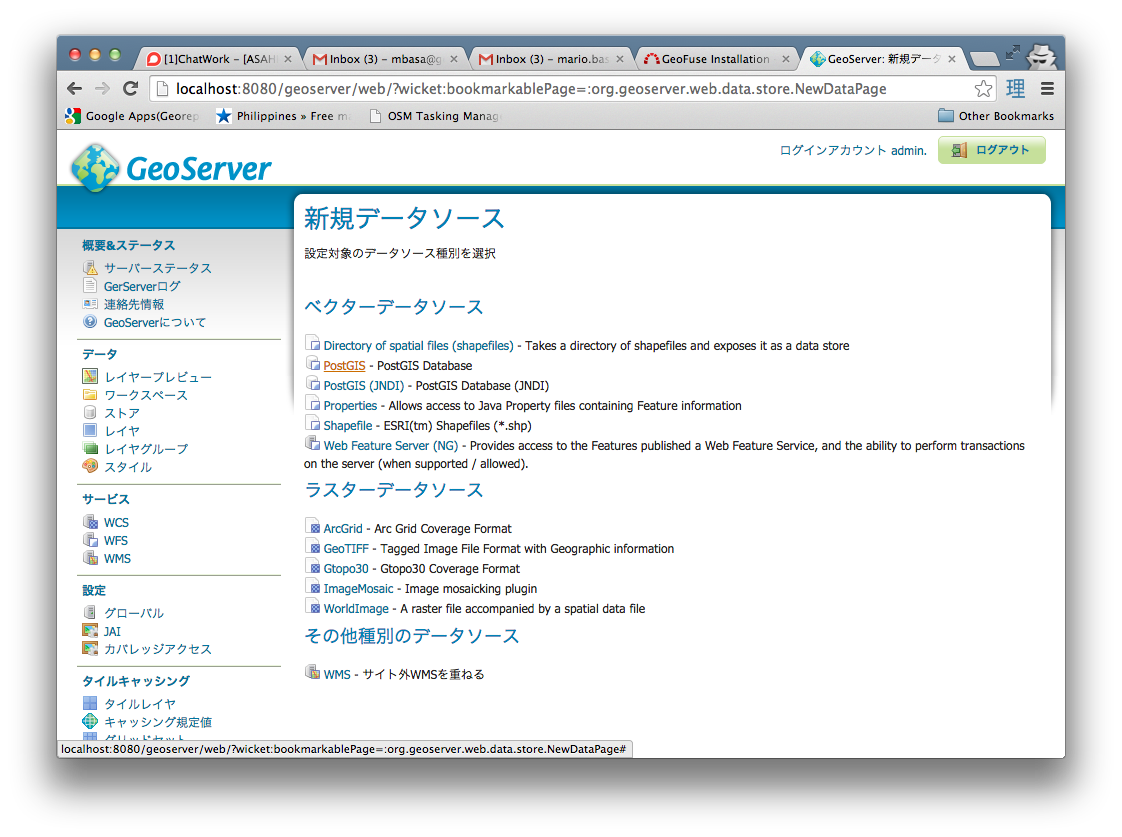The height and width of the screenshot is (837, 1122).
Task: Click the ストア database icon
Action: pos(90,413)
